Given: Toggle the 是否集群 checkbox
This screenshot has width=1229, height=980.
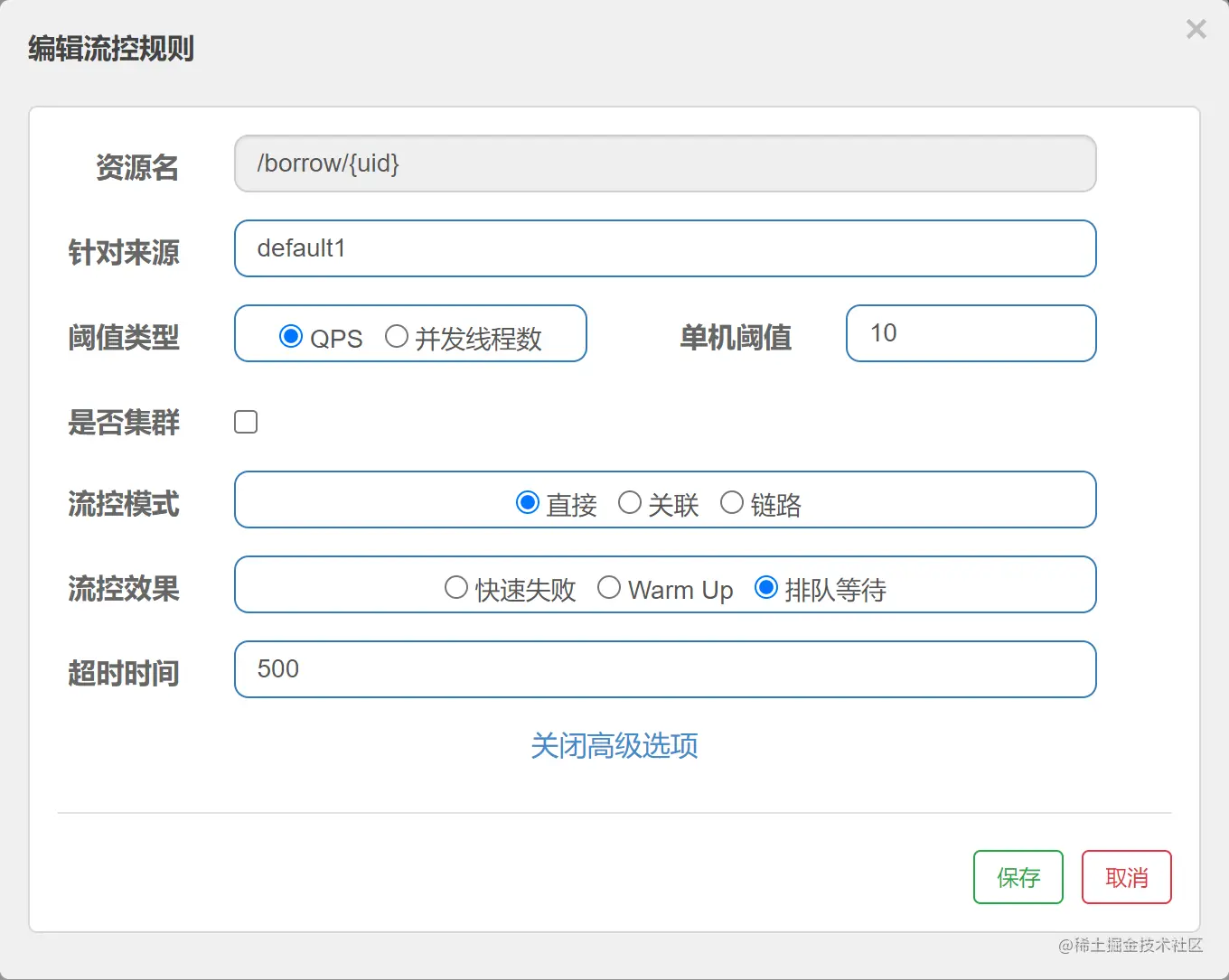Looking at the screenshot, I should [246, 422].
